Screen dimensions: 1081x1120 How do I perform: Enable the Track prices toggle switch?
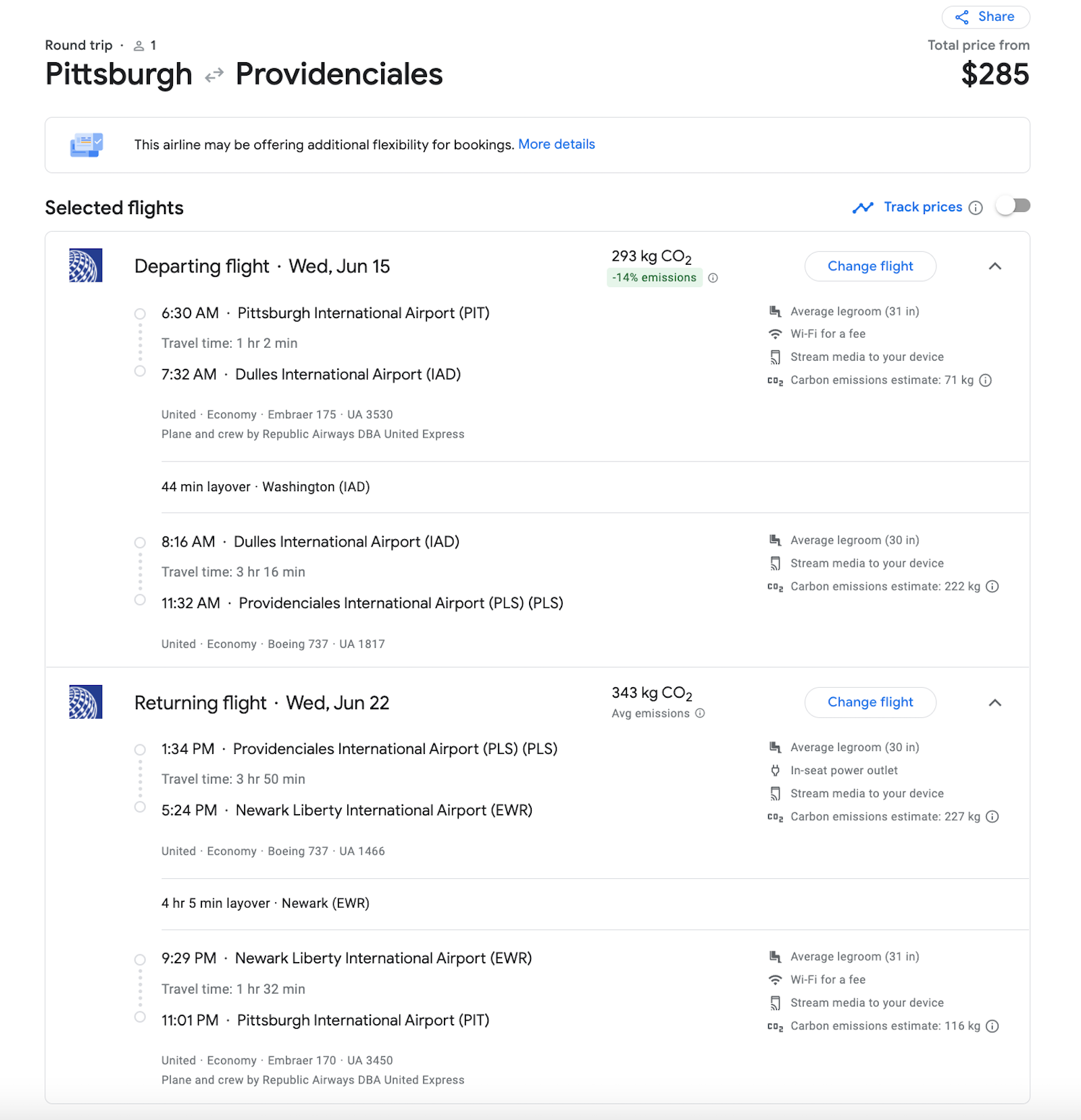point(1013,207)
